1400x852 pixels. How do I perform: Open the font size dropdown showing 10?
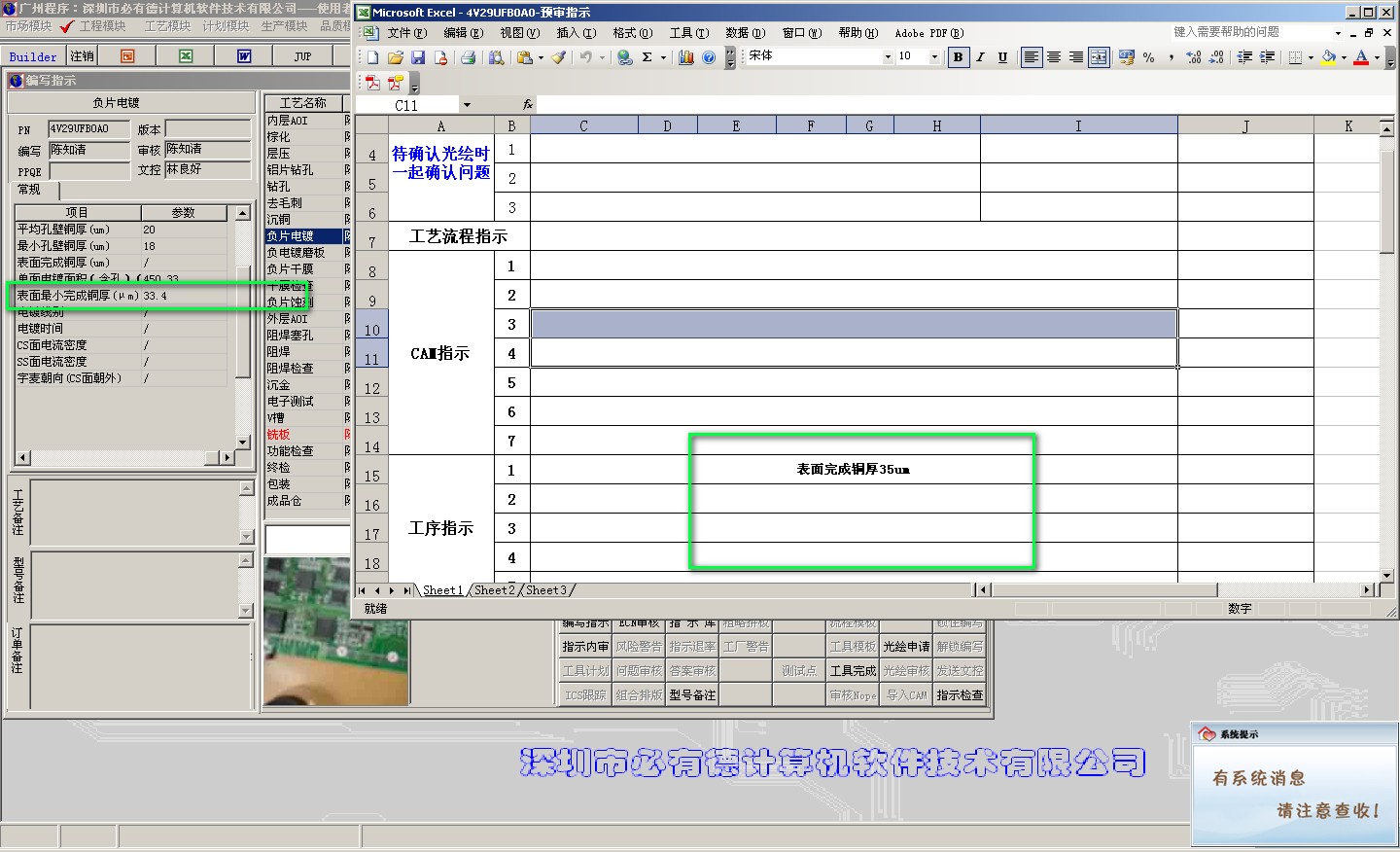pos(935,57)
